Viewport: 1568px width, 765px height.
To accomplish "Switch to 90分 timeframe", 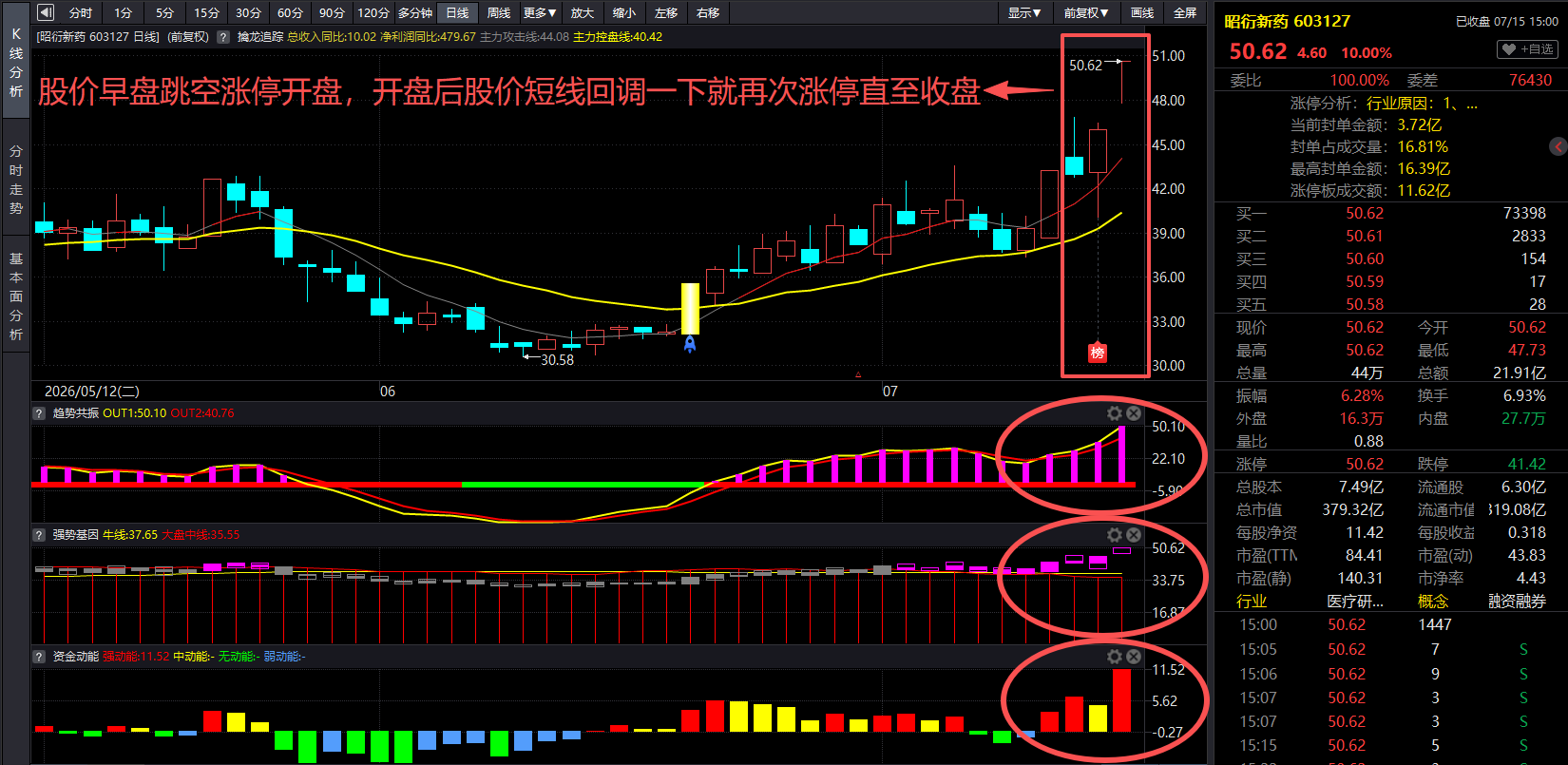I will [x=332, y=12].
